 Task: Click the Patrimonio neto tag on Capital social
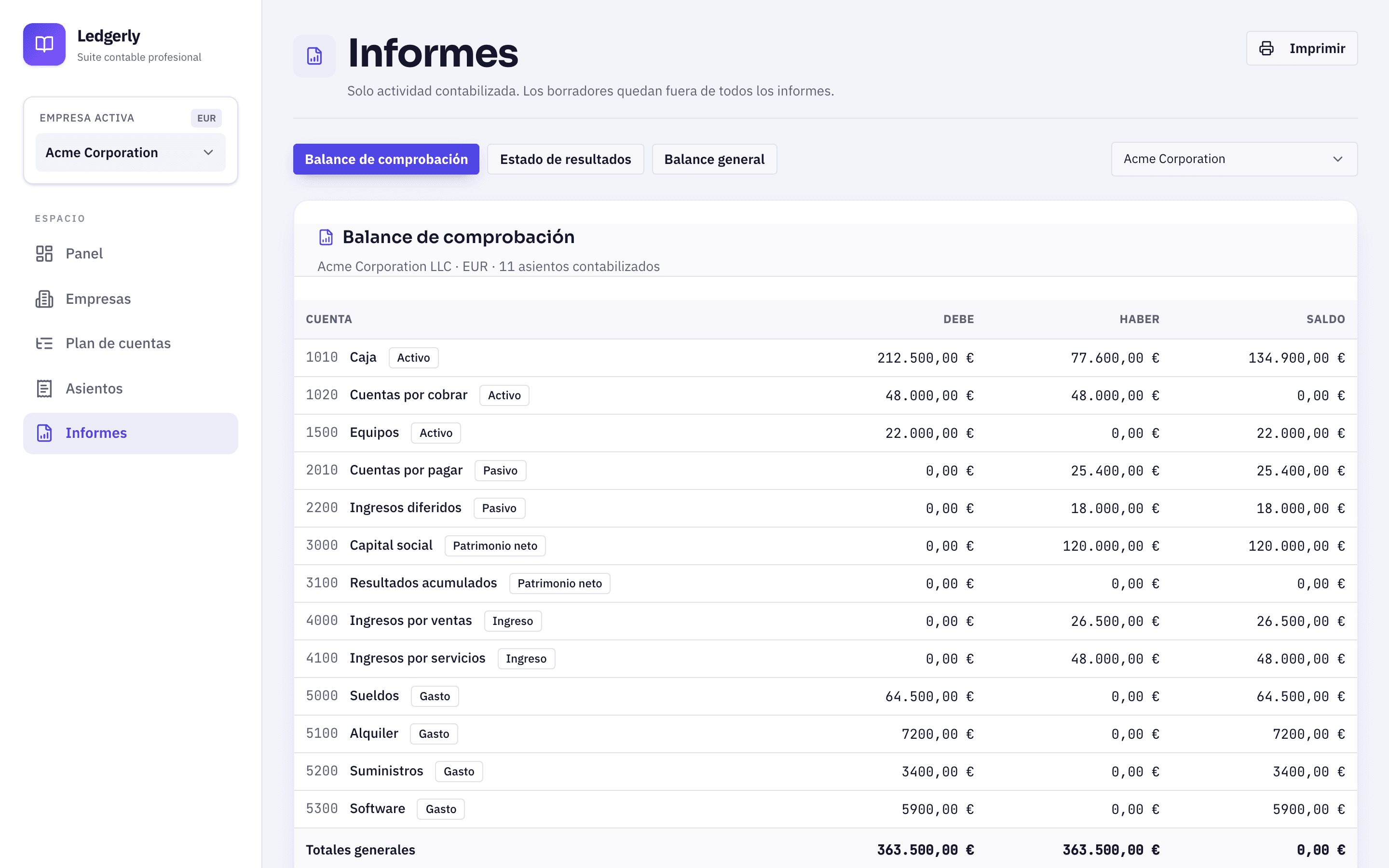495,546
